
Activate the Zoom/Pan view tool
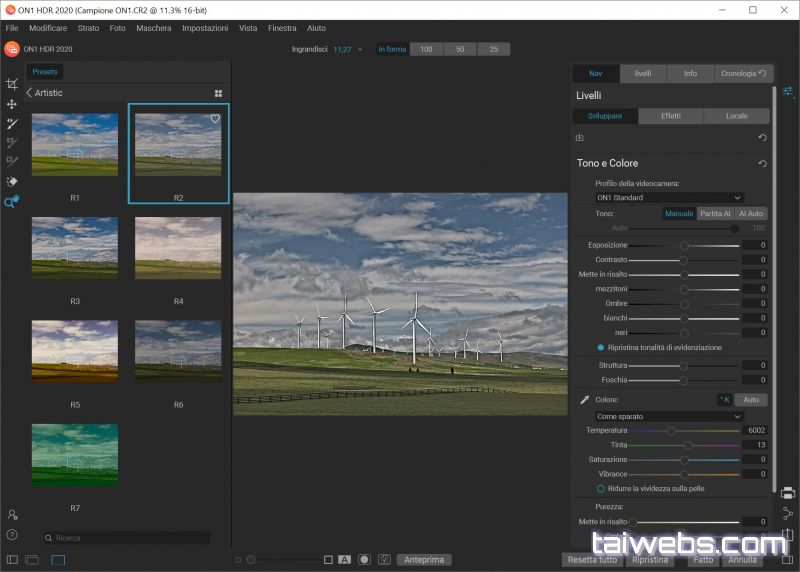pyautogui.click(x=12, y=201)
